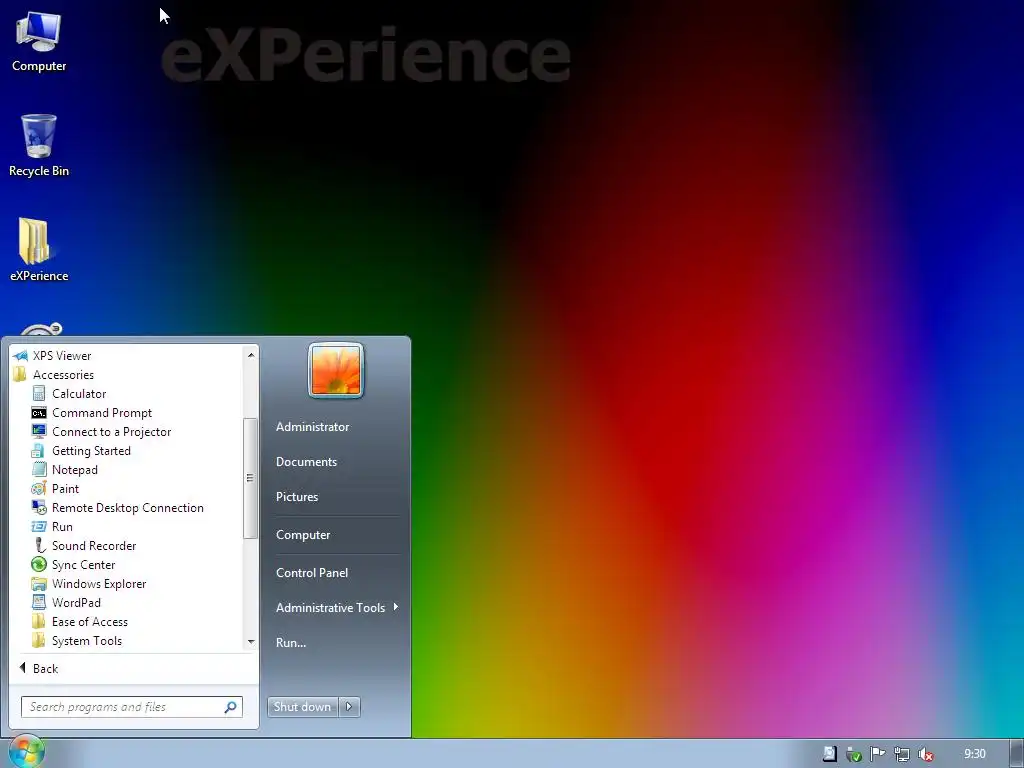This screenshot has height=768, width=1024.
Task: Open Control Panel from Start menu
Action: point(312,573)
